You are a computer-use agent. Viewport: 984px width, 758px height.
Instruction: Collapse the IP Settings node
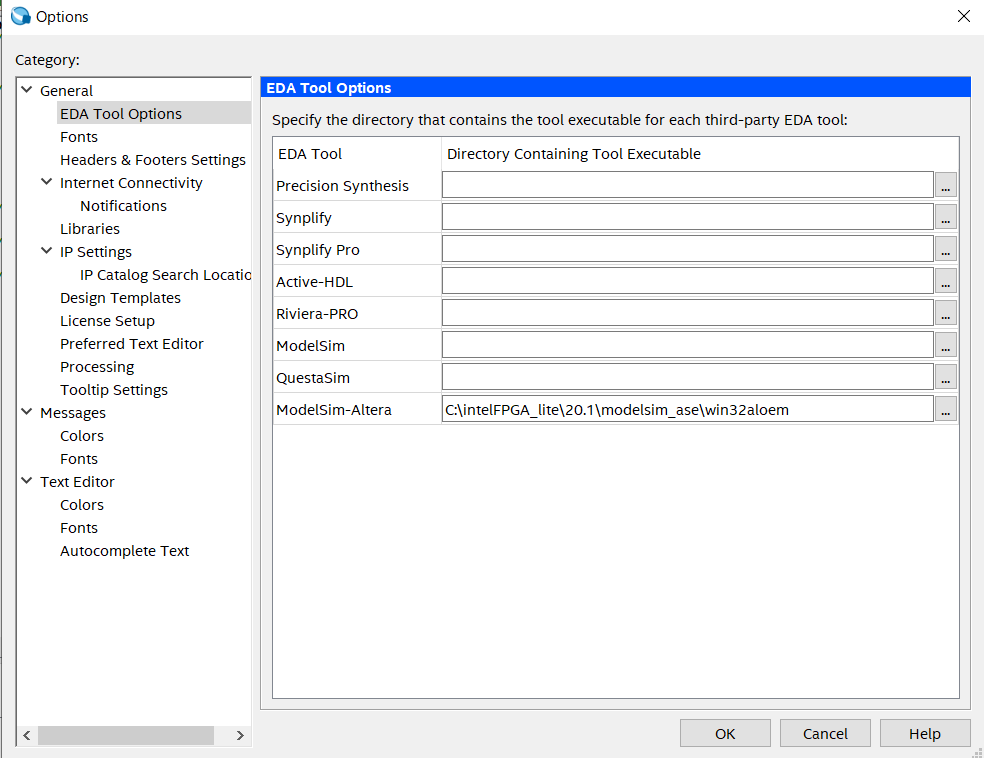point(46,251)
